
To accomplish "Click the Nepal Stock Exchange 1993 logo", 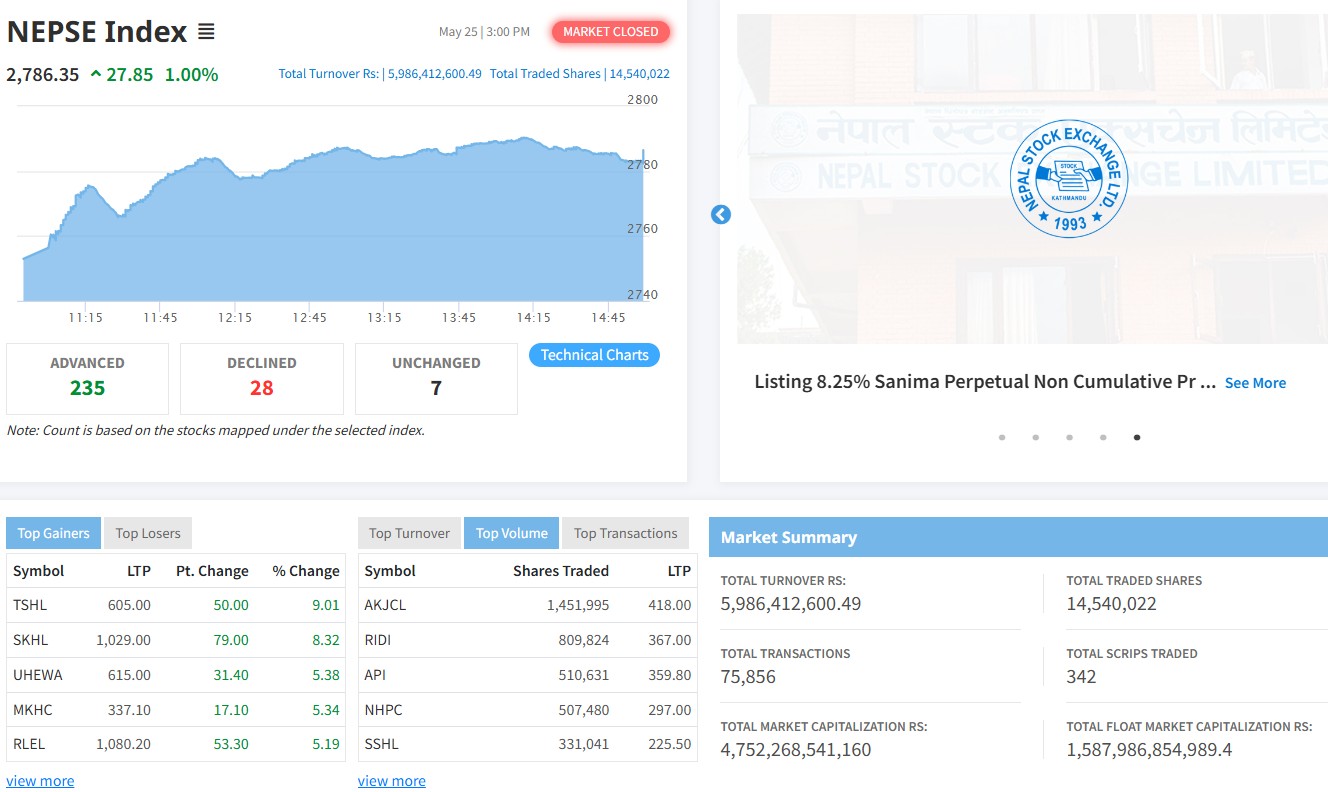I will (x=1069, y=179).
